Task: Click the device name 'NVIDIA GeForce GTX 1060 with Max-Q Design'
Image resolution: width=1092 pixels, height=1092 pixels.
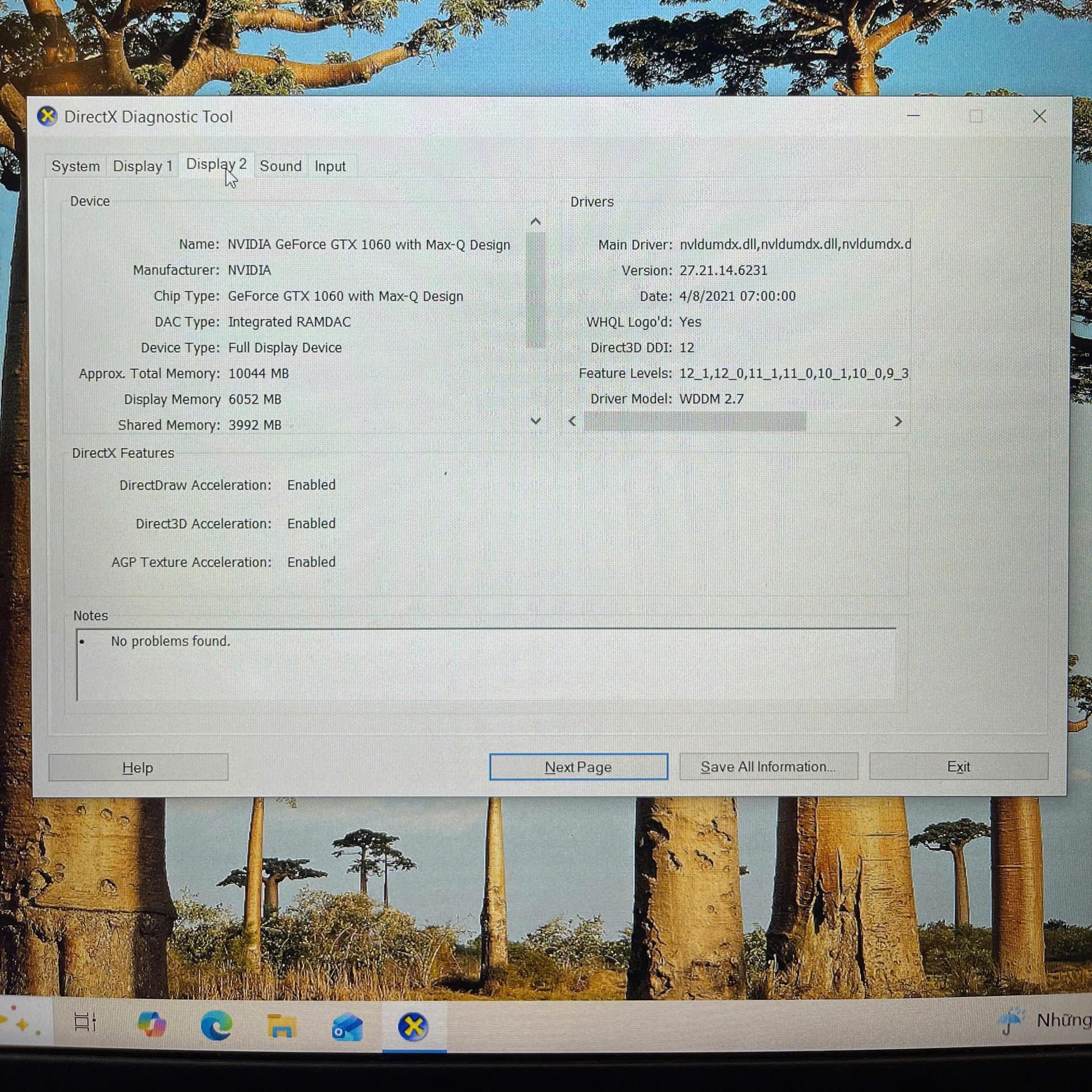Action: pos(369,245)
